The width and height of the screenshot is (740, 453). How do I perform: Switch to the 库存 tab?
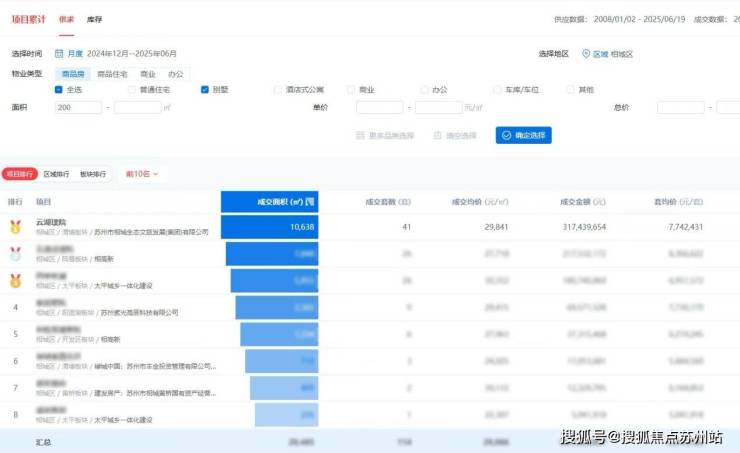(x=94, y=19)
